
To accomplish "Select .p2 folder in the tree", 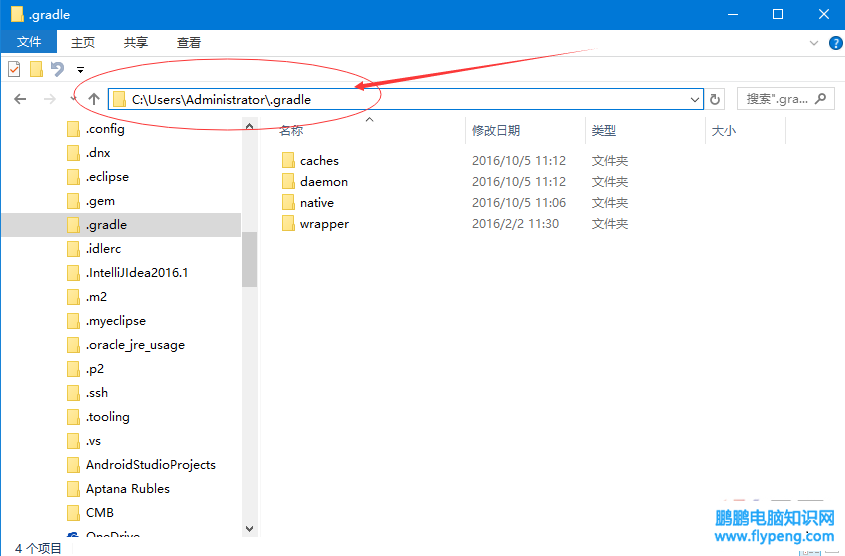I will point(95,369).
